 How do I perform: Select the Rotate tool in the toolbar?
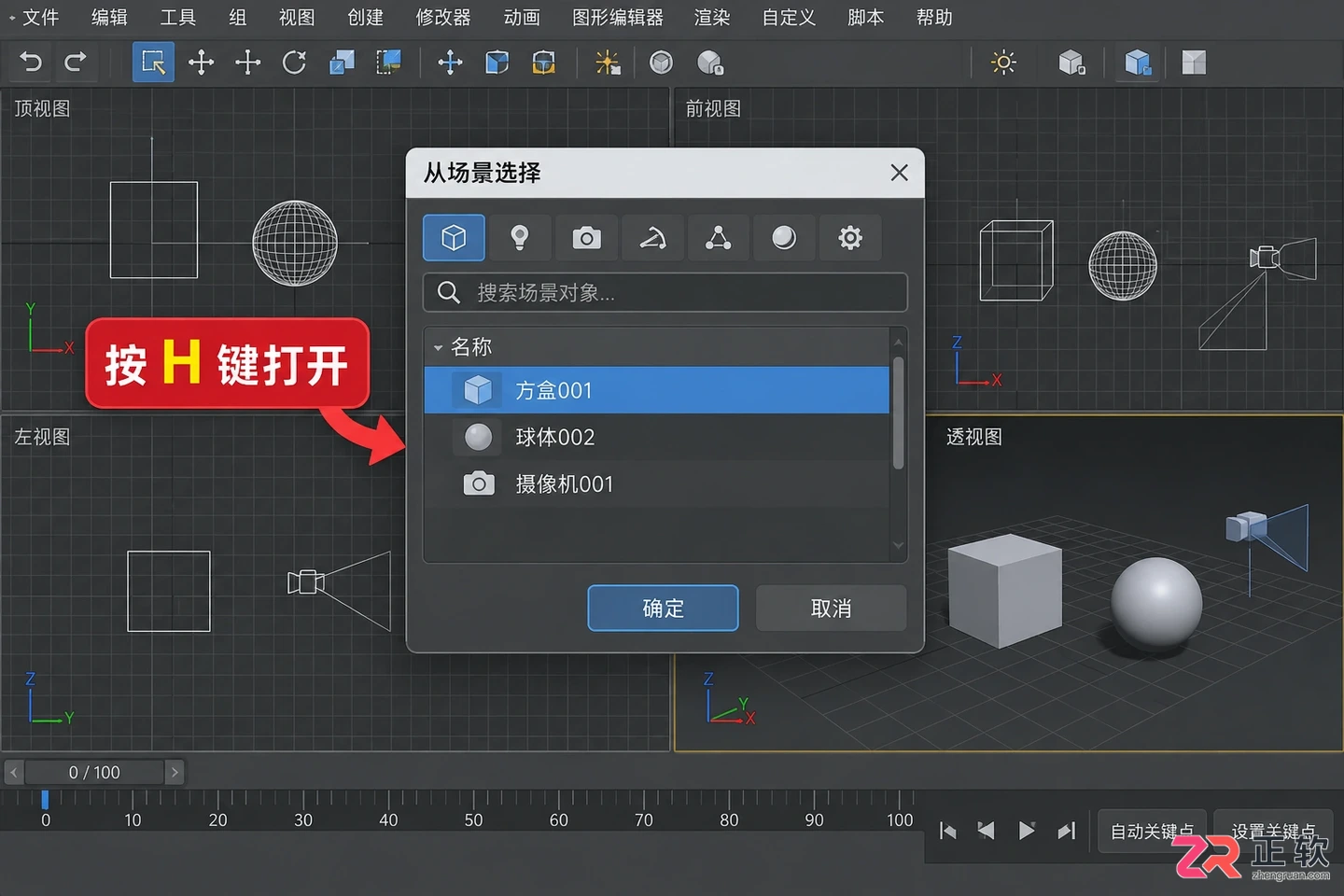tap(294, 63)
